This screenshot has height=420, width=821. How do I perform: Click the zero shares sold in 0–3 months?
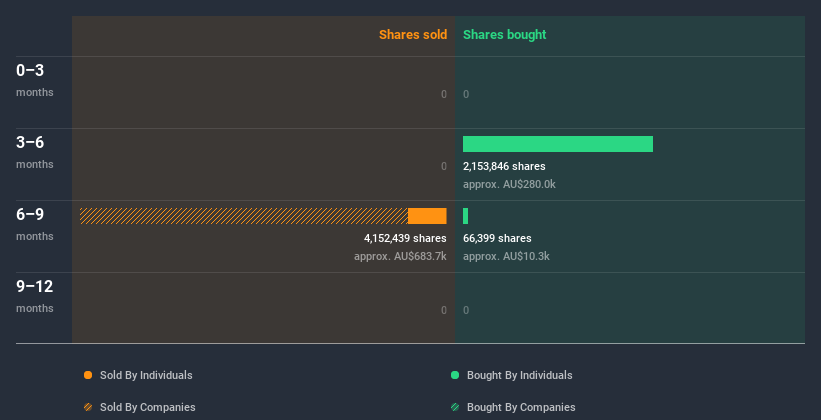tap(444, 94)
